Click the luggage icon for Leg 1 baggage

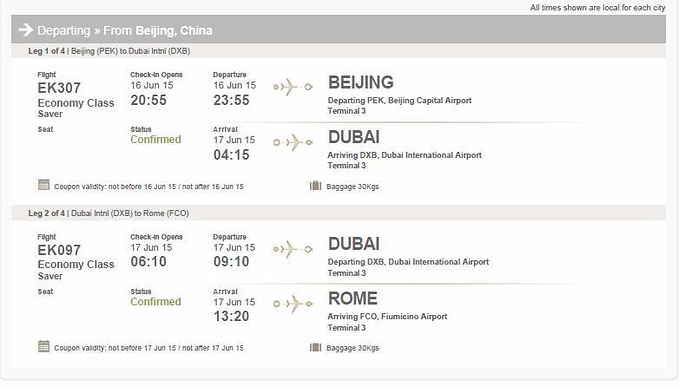316,186
